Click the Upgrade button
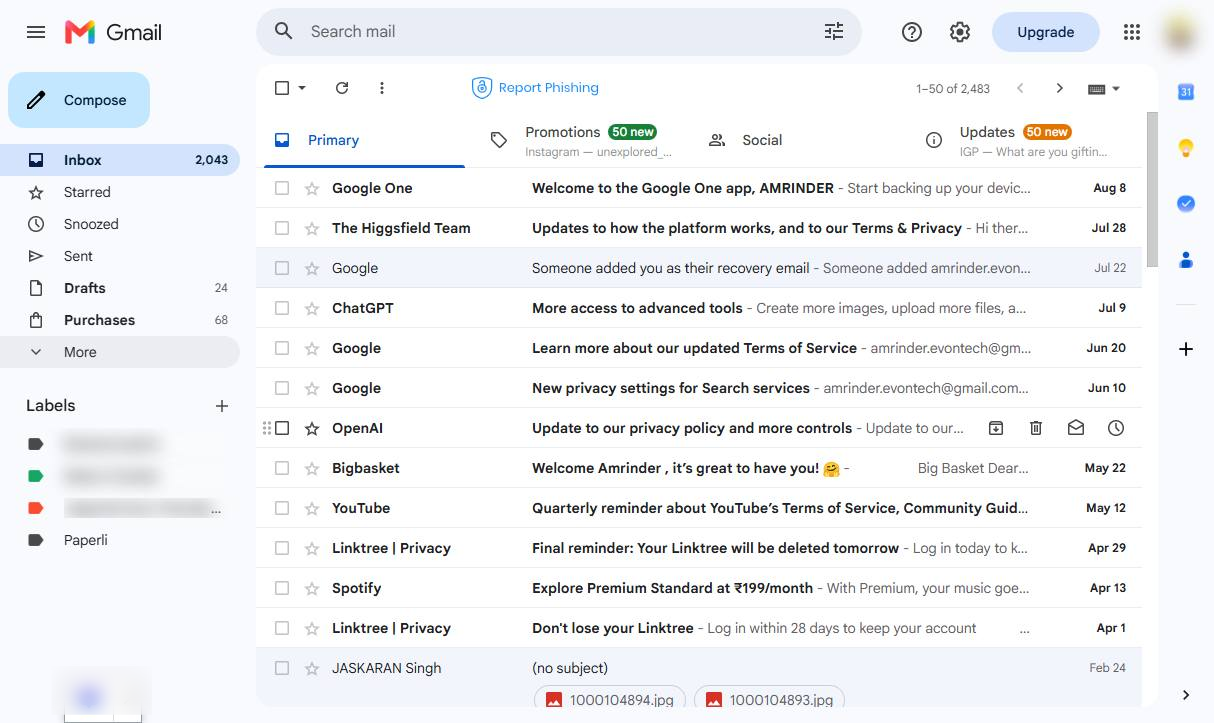1214x723 pixels. click(x=1045, y=32)
